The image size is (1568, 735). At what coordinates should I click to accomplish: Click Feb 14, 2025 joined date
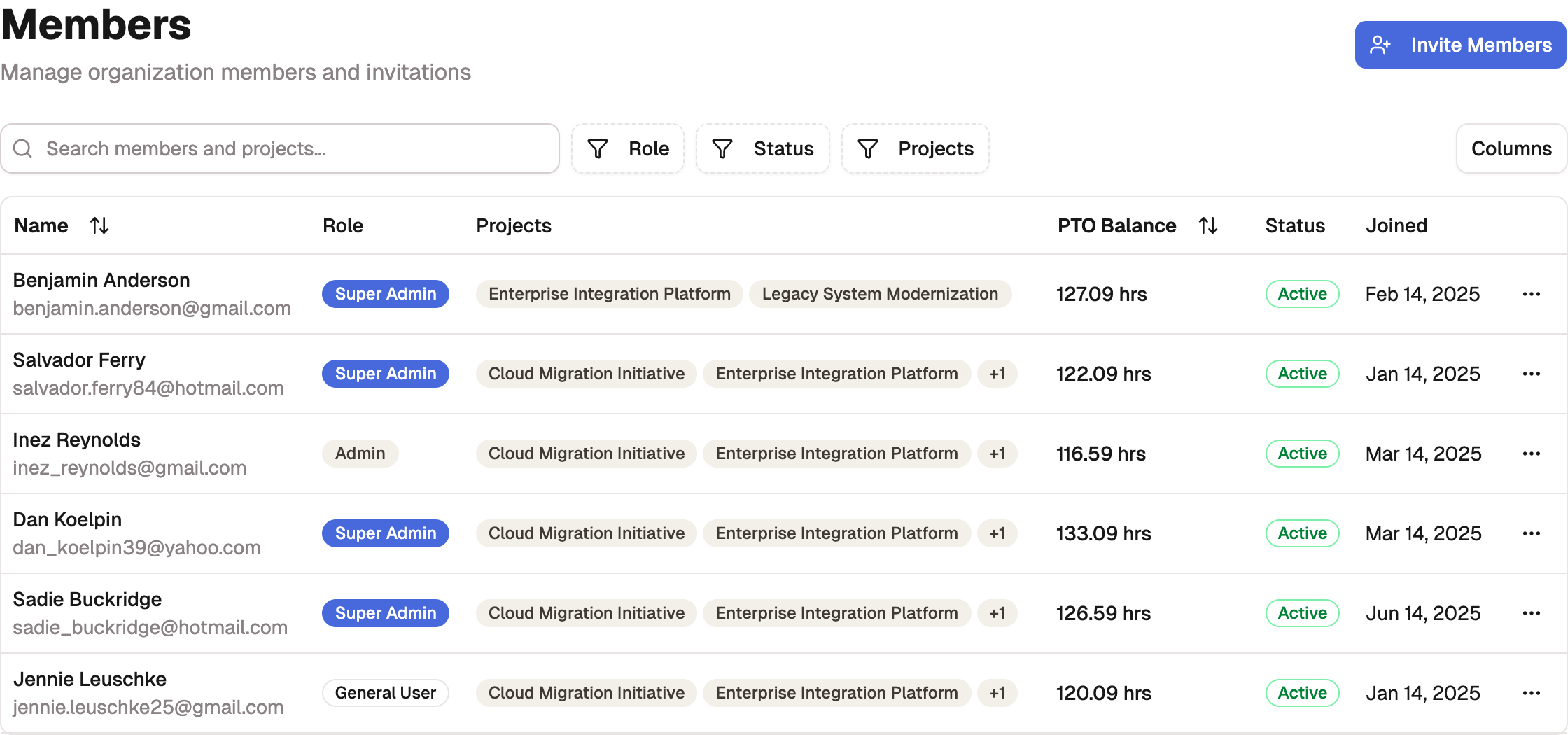[1423, 294]
